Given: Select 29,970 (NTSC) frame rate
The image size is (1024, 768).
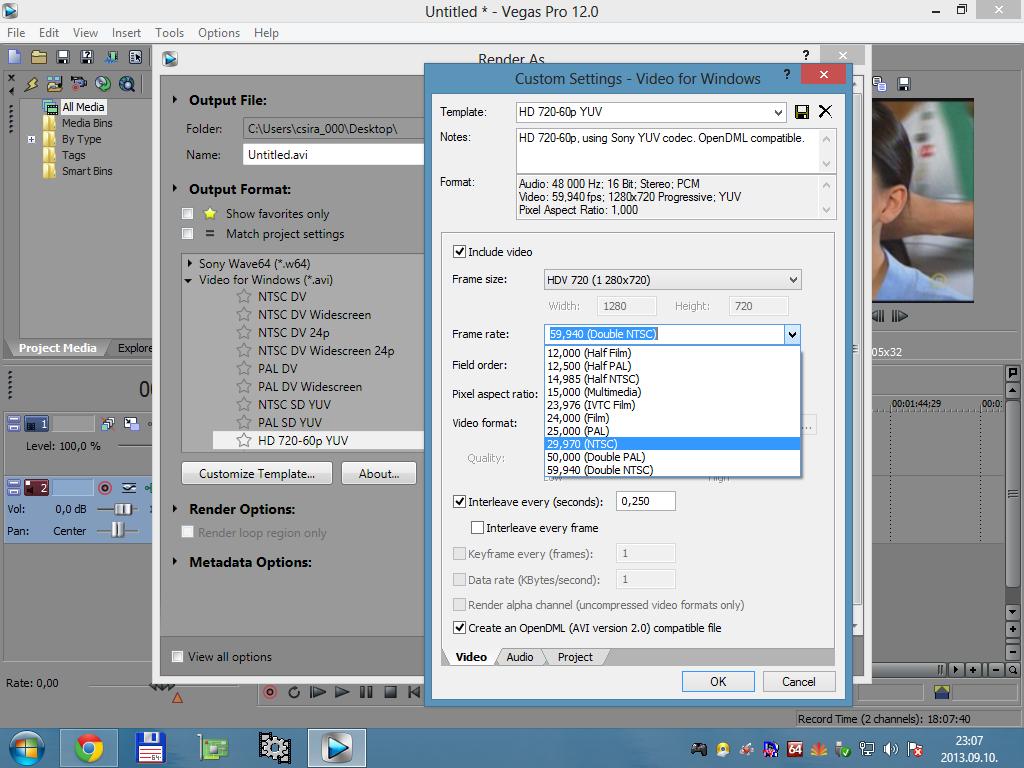Looking at the screenshot, I should pyautogui.click(x=673, y=444).
